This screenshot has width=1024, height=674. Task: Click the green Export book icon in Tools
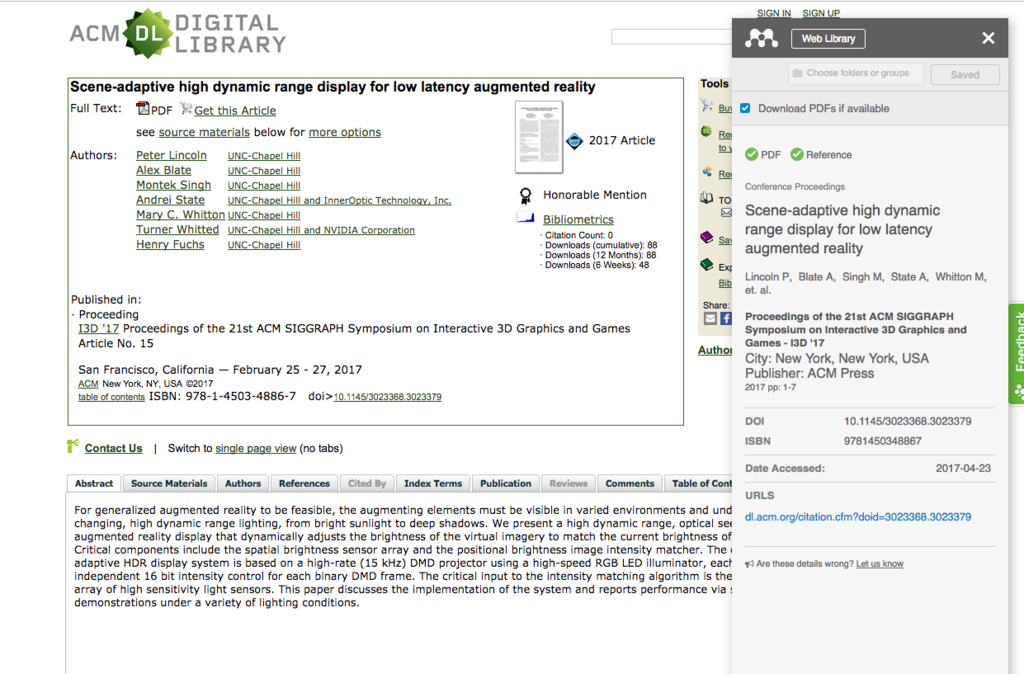[x=707, y=265]
